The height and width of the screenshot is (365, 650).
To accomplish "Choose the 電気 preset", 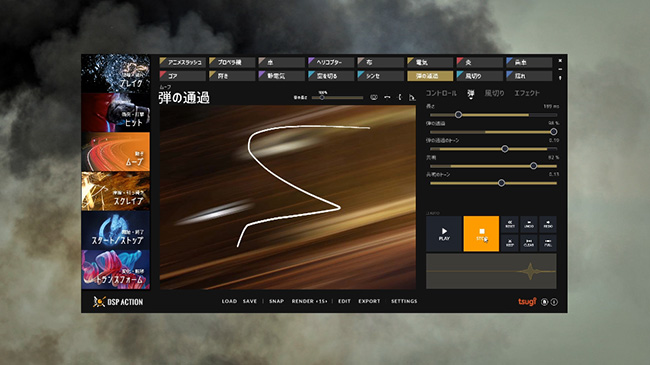I will click(x=430, y=63).
